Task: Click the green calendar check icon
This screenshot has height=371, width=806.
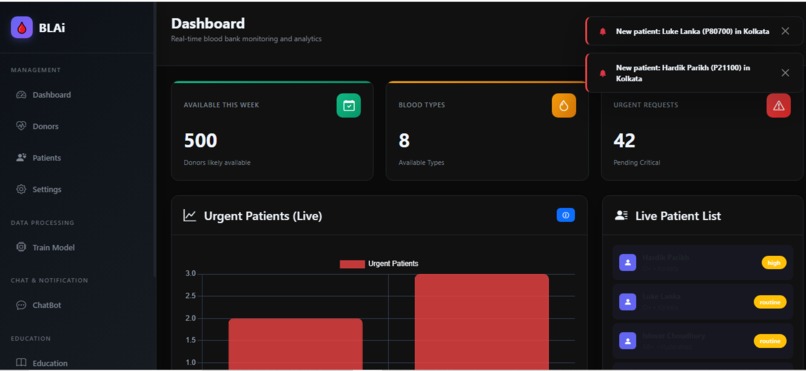Action: coord(349,105)
